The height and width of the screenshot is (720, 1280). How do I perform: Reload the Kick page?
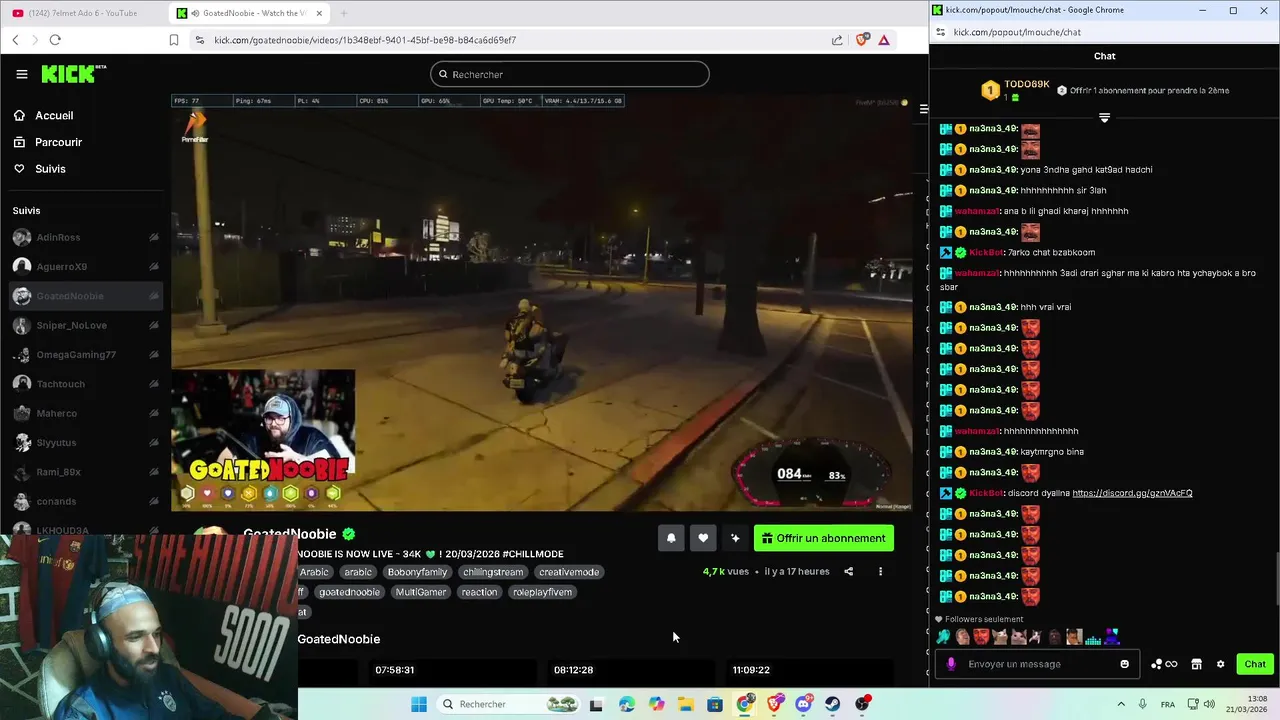point(55,40)
